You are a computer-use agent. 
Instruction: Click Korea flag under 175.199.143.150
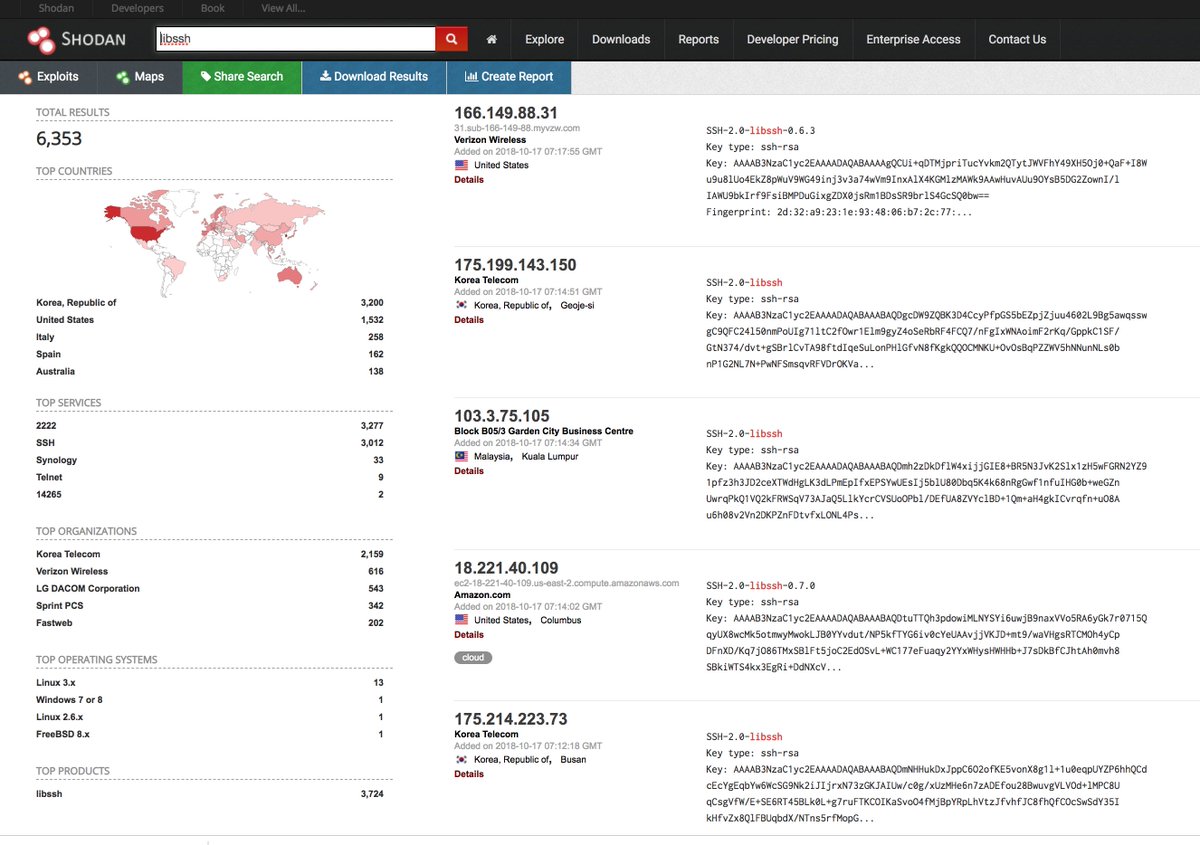[461, 305]
